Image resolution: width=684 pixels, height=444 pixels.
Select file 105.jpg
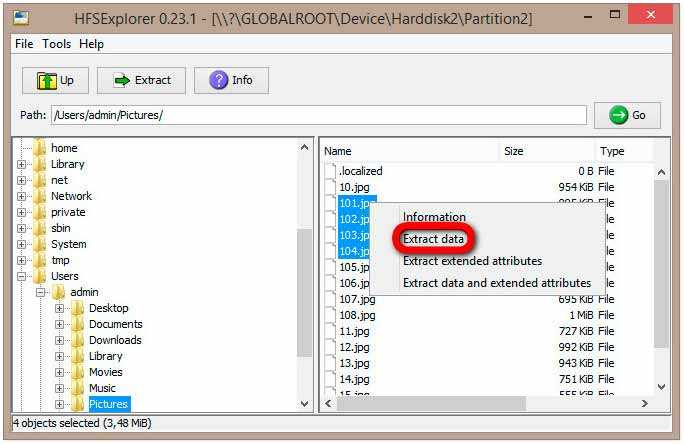(x=354, y=267)
